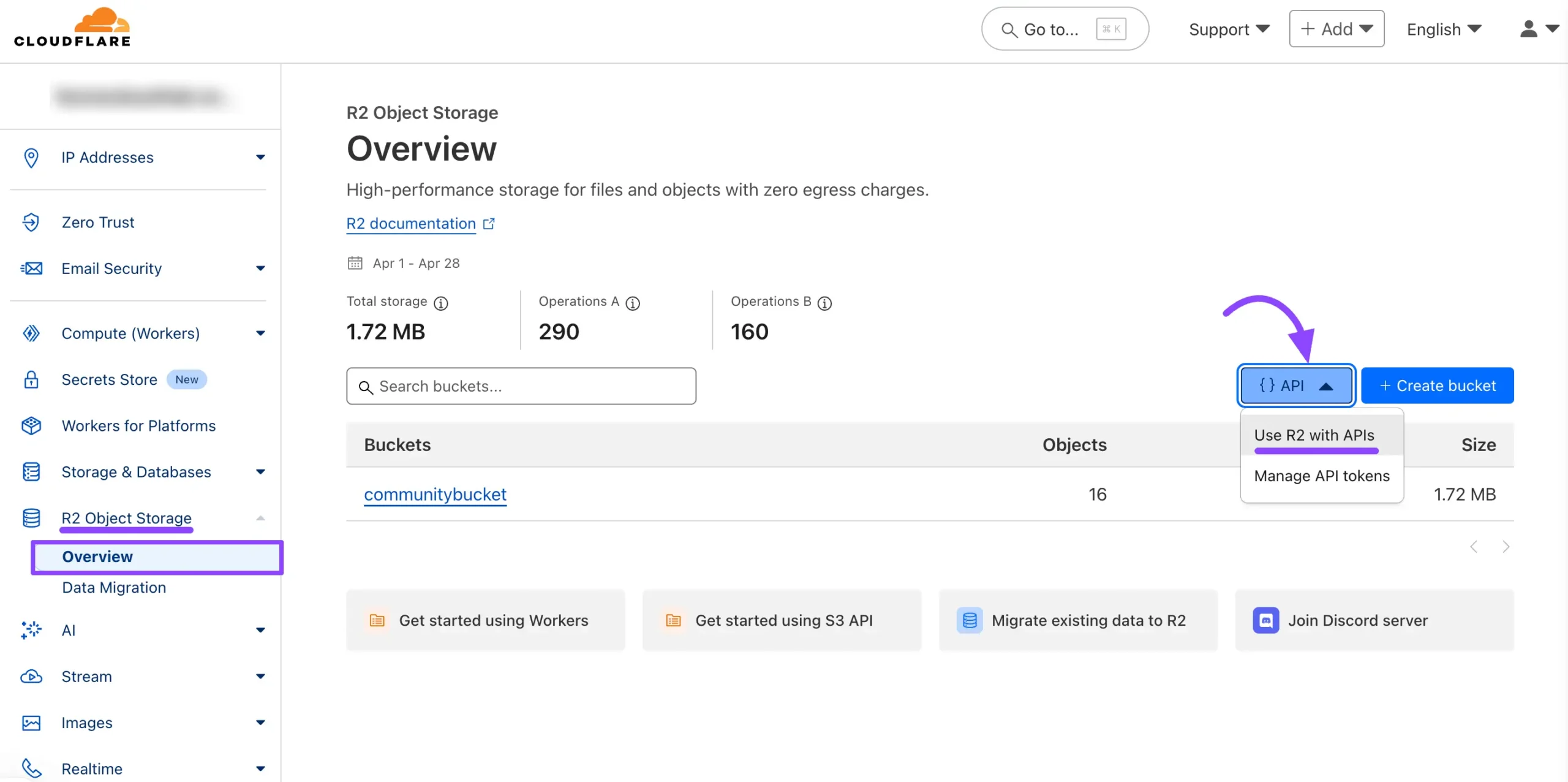This screenshot has width=1568, height=782.
Task: Expand the IP Addresses section arrow
Action: 261,158
